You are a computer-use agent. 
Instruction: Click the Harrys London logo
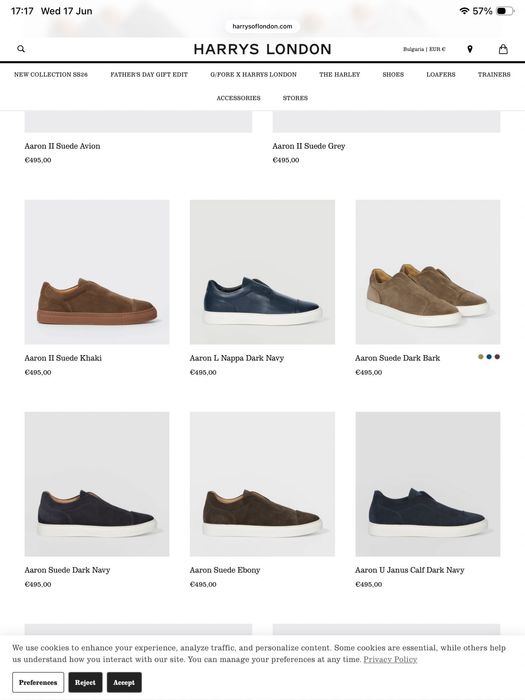pyautogui.click(x=262, y=49)
